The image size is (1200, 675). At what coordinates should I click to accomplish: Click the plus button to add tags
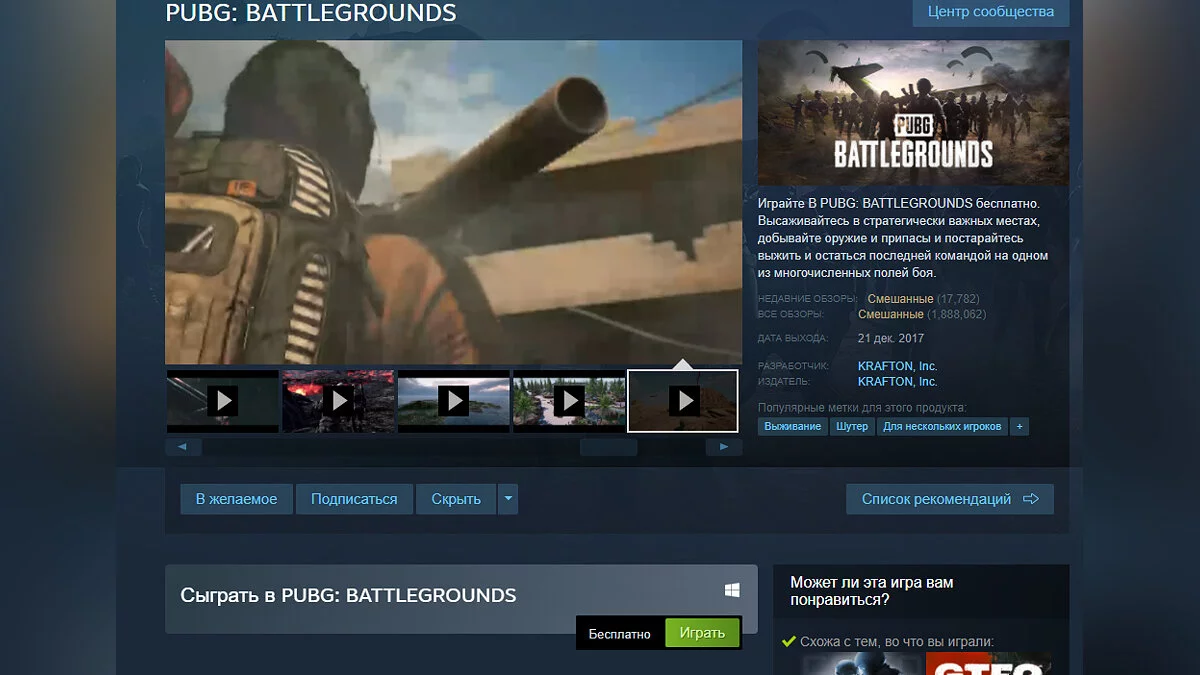pos(1019,426)
